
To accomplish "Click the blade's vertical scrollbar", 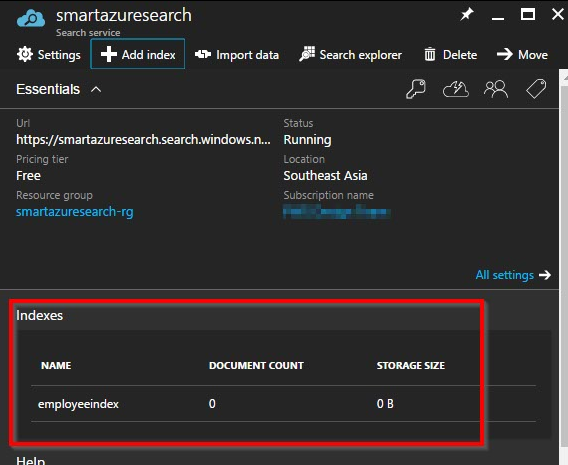I will (x=564, y=267).
